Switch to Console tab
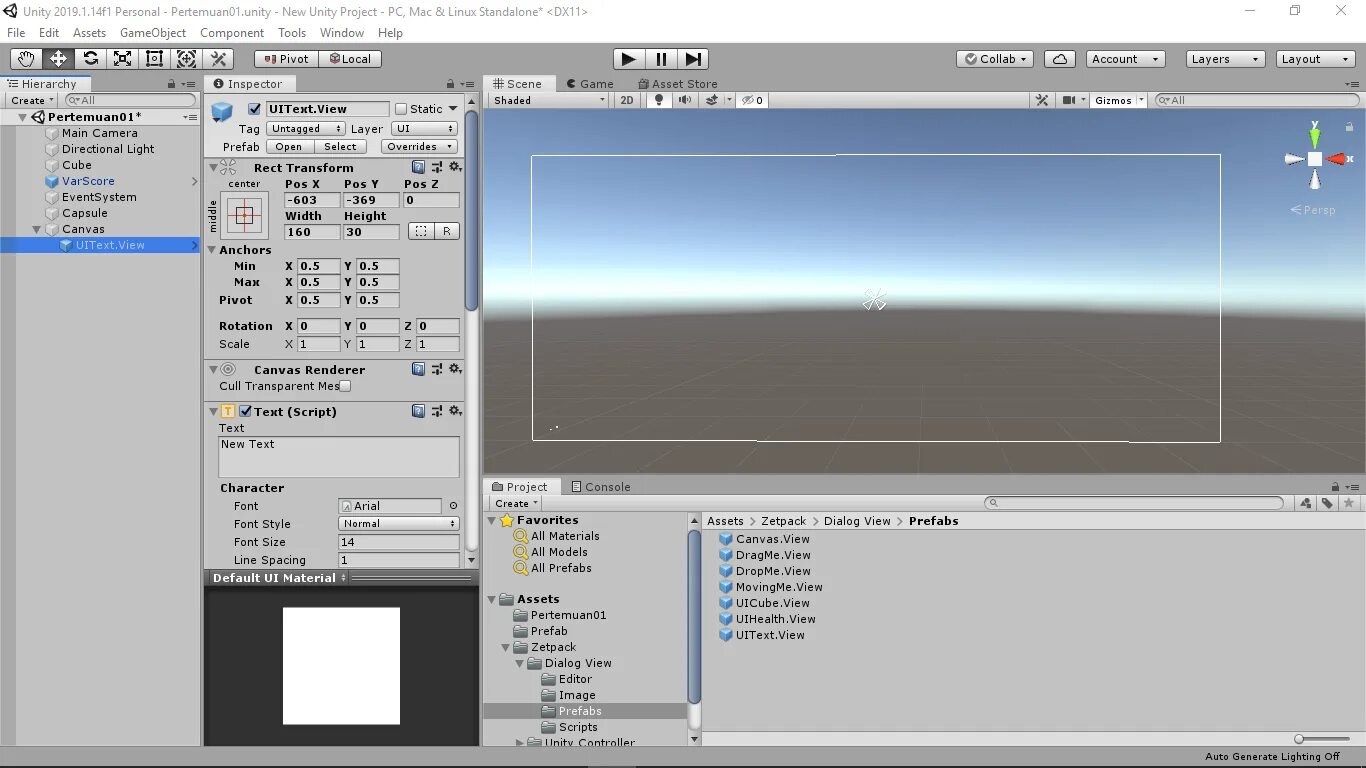 click(x=601, y=487)
